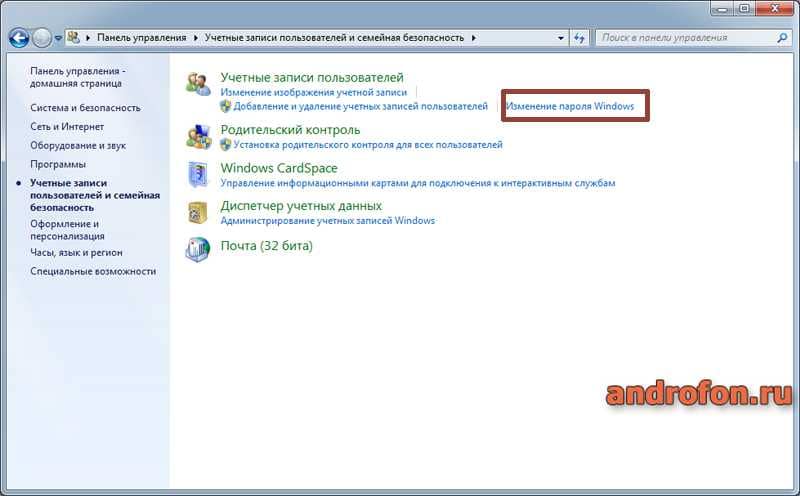Open Программы in sidebar
Viewport: 800px width, 496px height.
[x=58, y=164]
